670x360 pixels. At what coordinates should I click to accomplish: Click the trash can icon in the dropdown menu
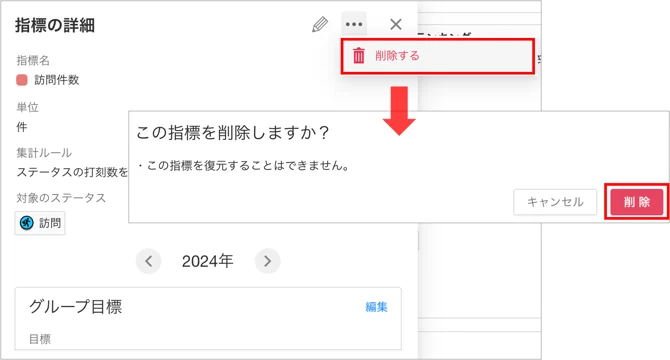(359, 56)
